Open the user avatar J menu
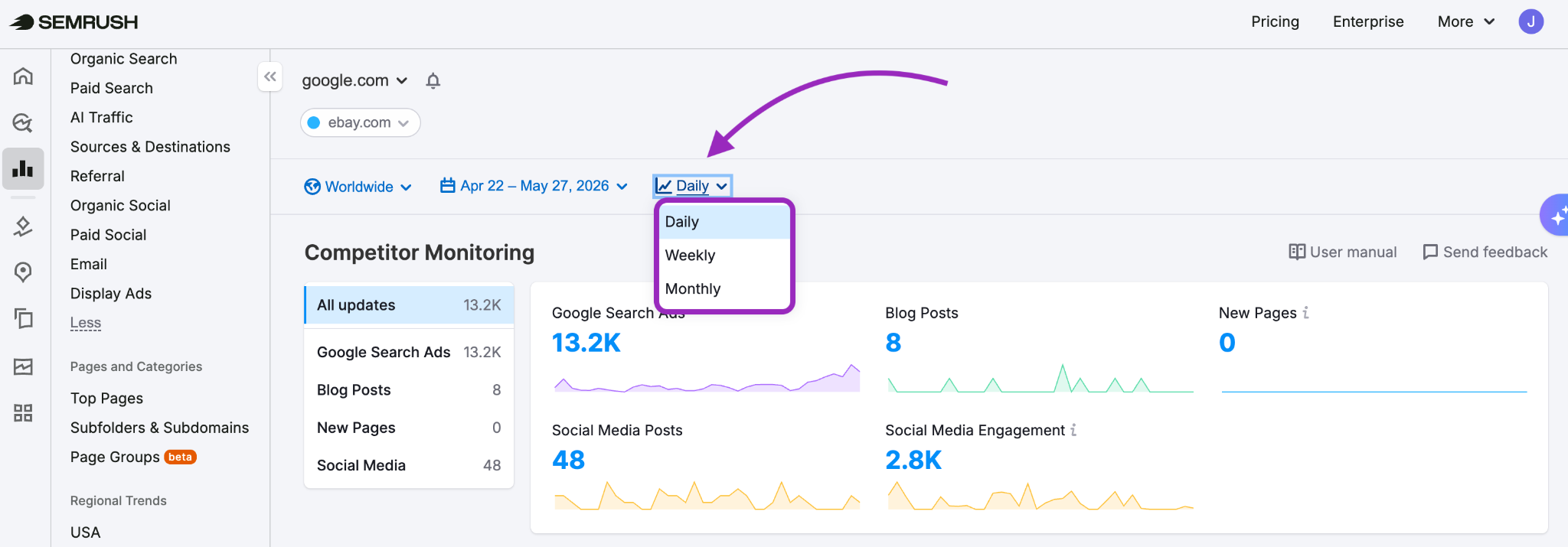 pyautogui.click(x=1531, y=21)
